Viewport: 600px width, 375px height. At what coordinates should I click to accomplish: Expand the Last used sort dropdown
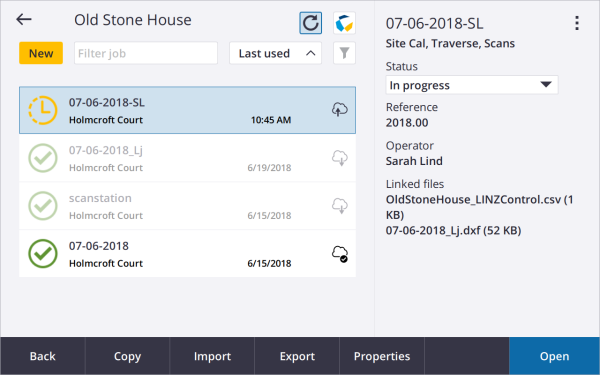pos(275,53)
